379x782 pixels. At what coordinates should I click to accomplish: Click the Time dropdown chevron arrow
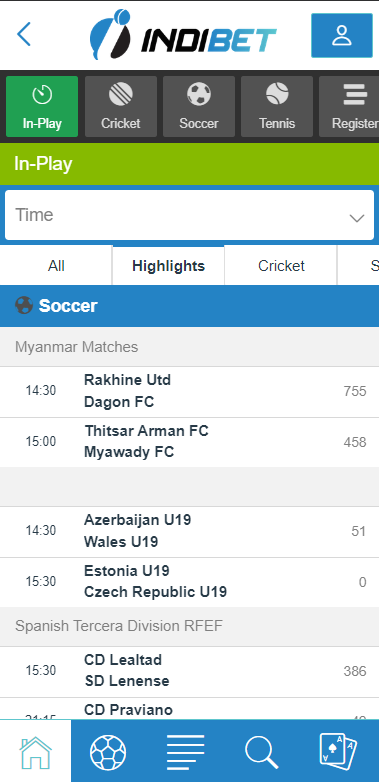pos(357,218)
